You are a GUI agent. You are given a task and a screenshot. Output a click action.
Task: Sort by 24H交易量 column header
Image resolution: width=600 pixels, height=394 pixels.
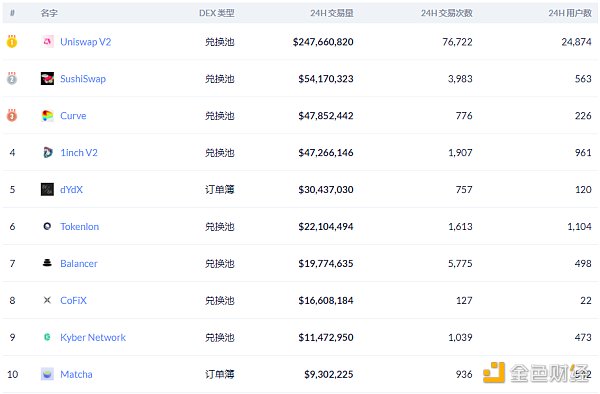(x=332, y=13)
